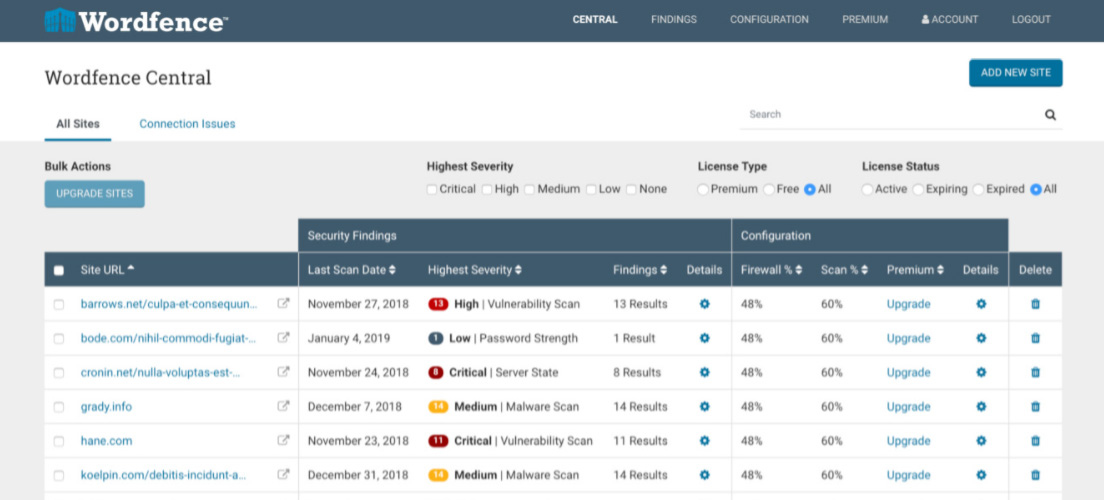Open findings details gear for koelpin.com row

(x=704, y=475)
